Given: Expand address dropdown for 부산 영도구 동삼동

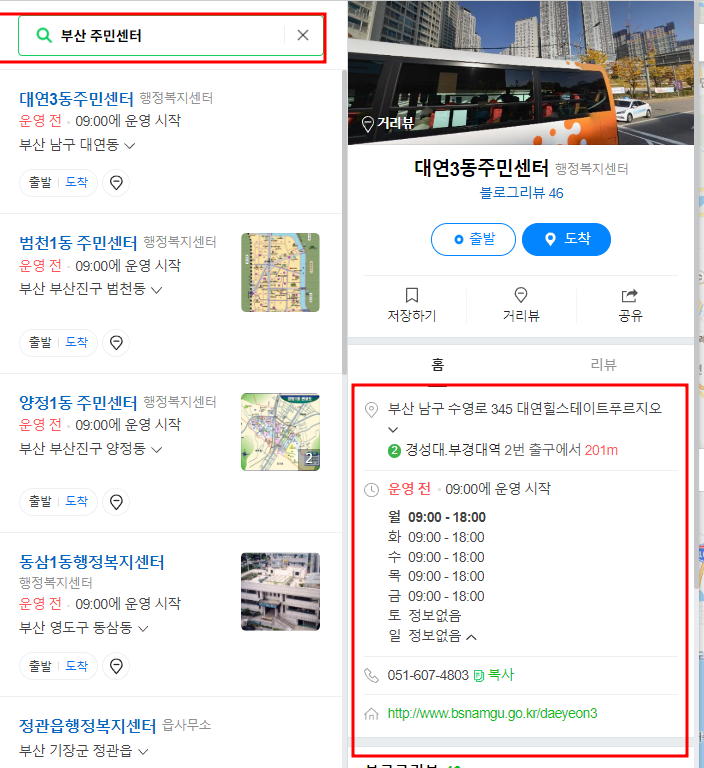Looking at the screenshot, I should (143, 628).
